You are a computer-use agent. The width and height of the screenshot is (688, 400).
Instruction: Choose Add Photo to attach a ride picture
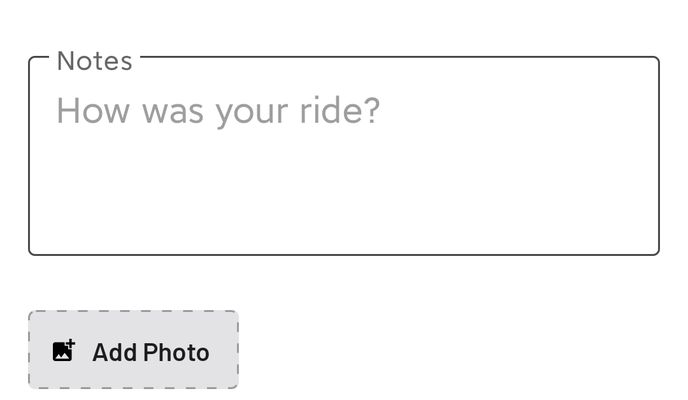133,350
